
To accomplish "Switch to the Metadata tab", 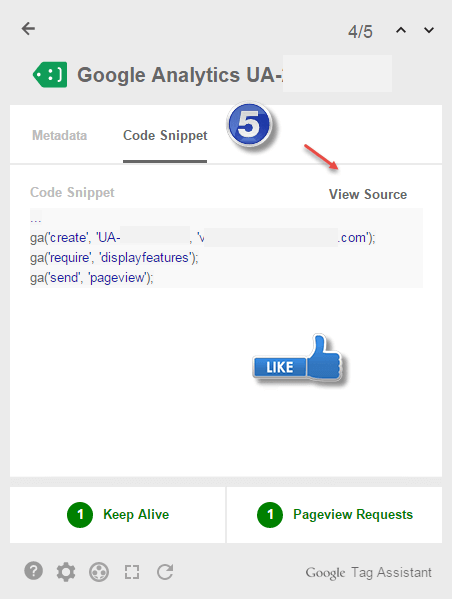I will [x=60, y=135].
